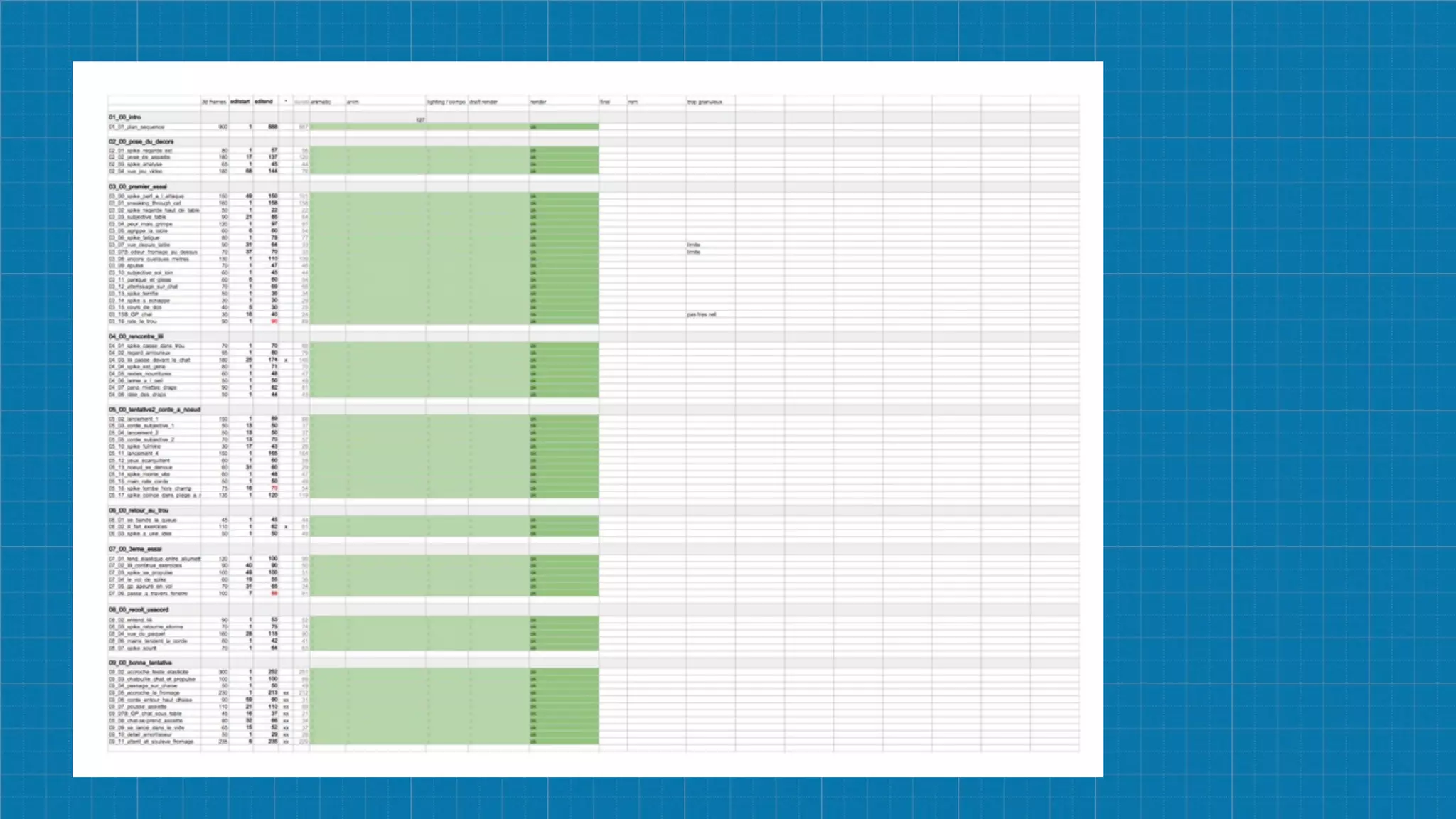The image size is (1456, 819).
Task: Select the 09_11 attent et souleve fromage row
Action: [x=151, y=742]
